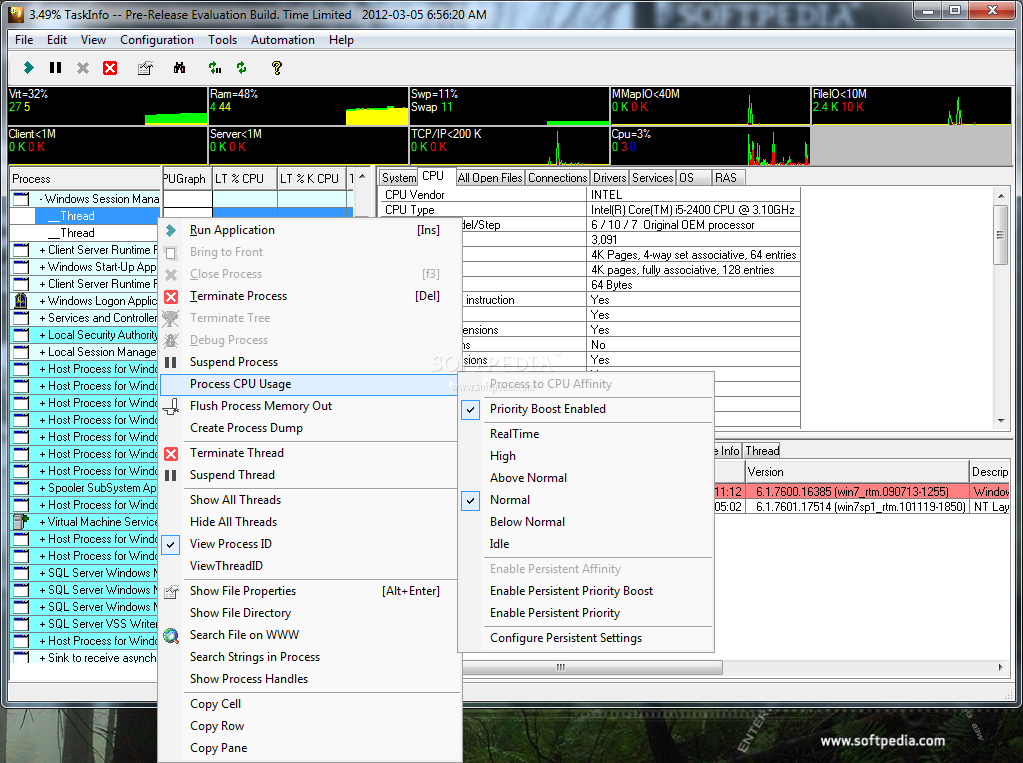Image resolution: width=1023 pixels, height=763 pixels.
Task: Set priority to Below Normal
Action: tap(527, 522)
